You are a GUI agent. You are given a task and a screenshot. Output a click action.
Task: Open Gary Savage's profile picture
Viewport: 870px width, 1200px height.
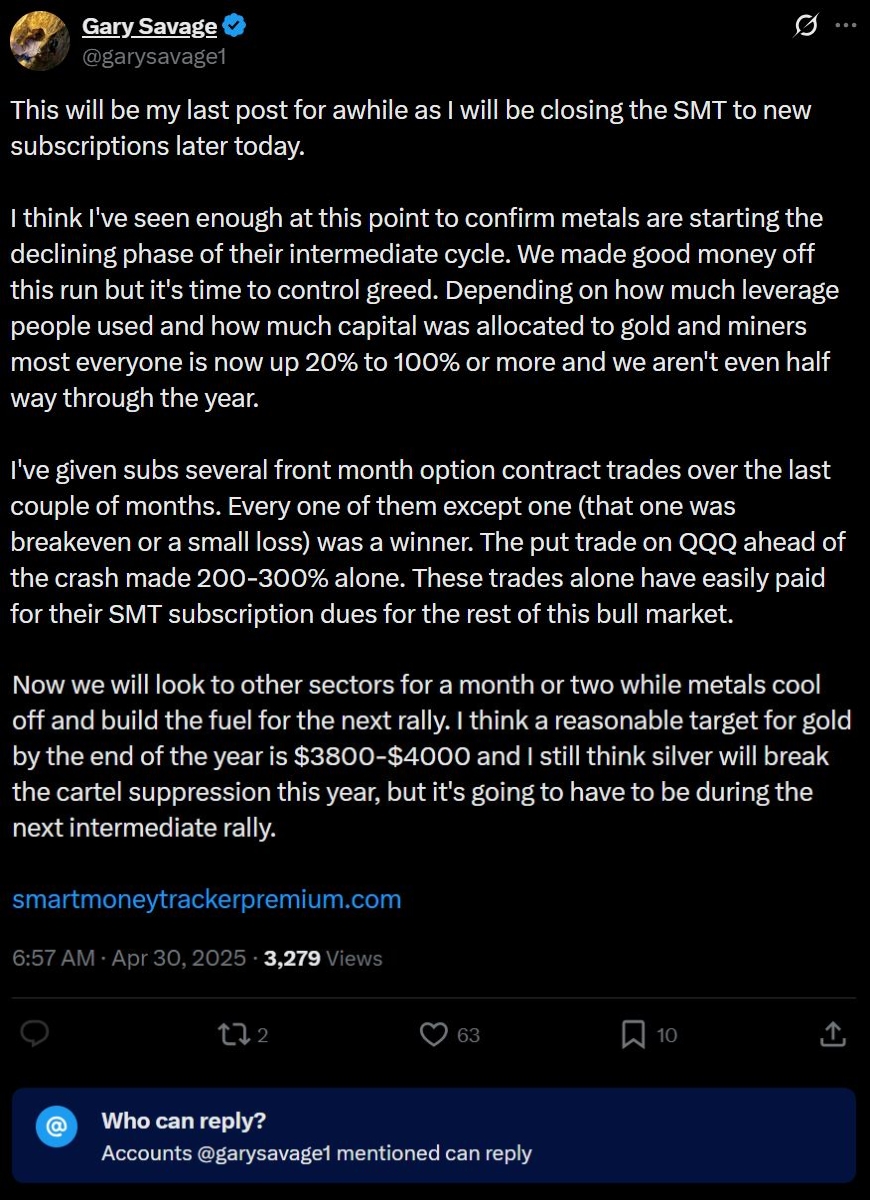tap(40, 42)
